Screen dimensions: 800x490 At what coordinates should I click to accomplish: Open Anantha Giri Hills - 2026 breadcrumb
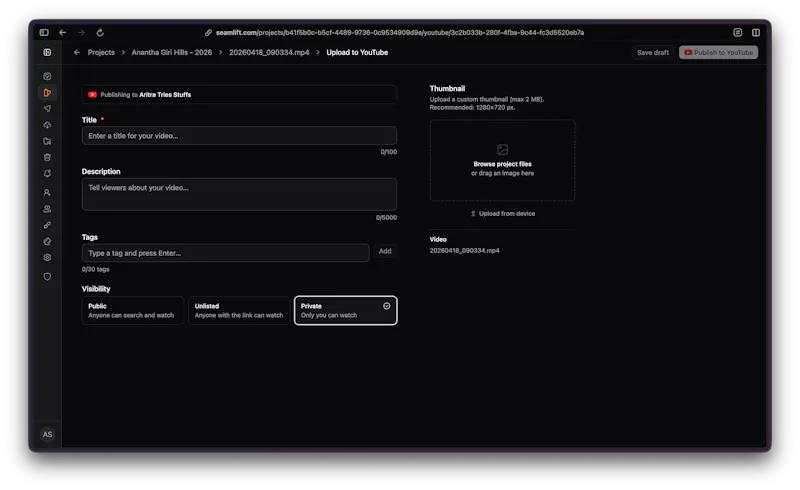172,52
